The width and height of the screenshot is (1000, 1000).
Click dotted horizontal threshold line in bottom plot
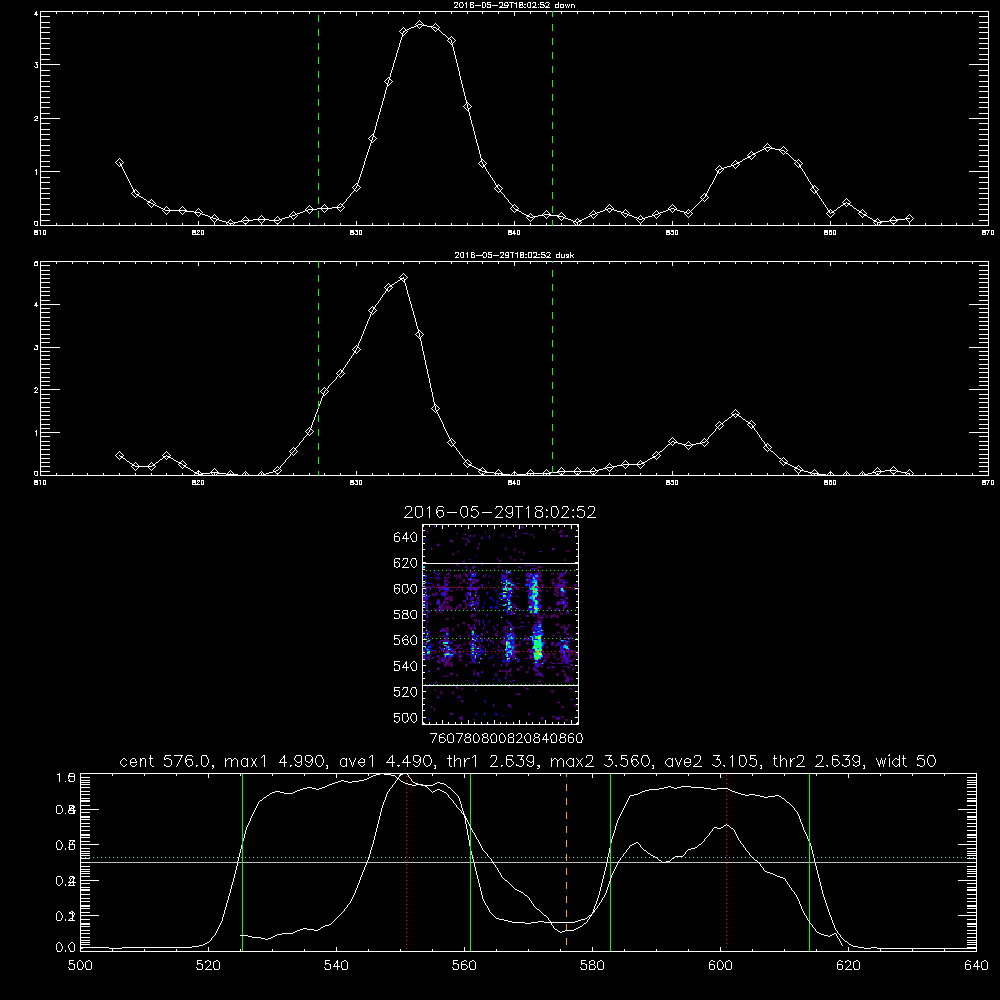(528, 858)
